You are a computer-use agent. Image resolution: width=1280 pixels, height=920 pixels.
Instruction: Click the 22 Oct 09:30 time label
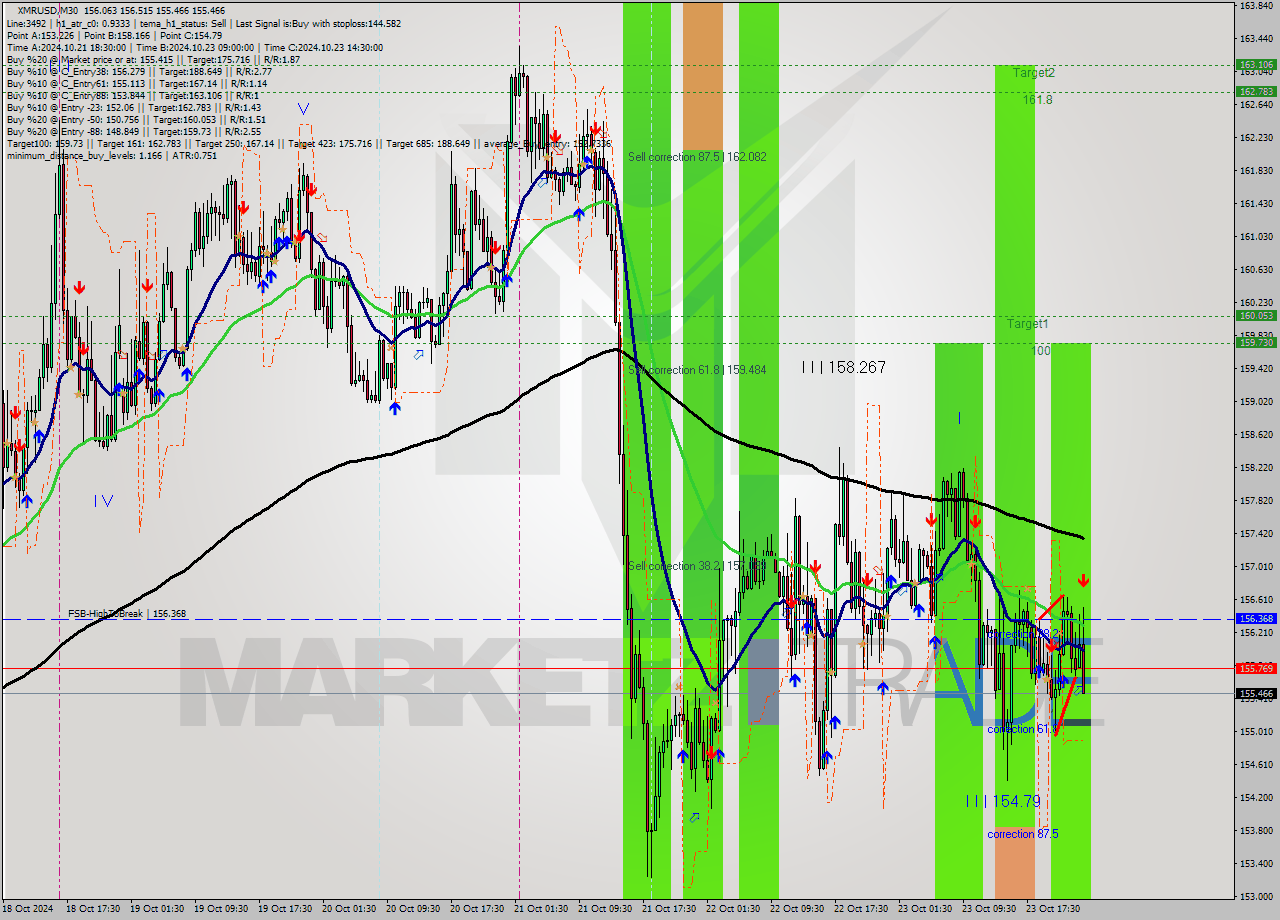pos(797,909)
